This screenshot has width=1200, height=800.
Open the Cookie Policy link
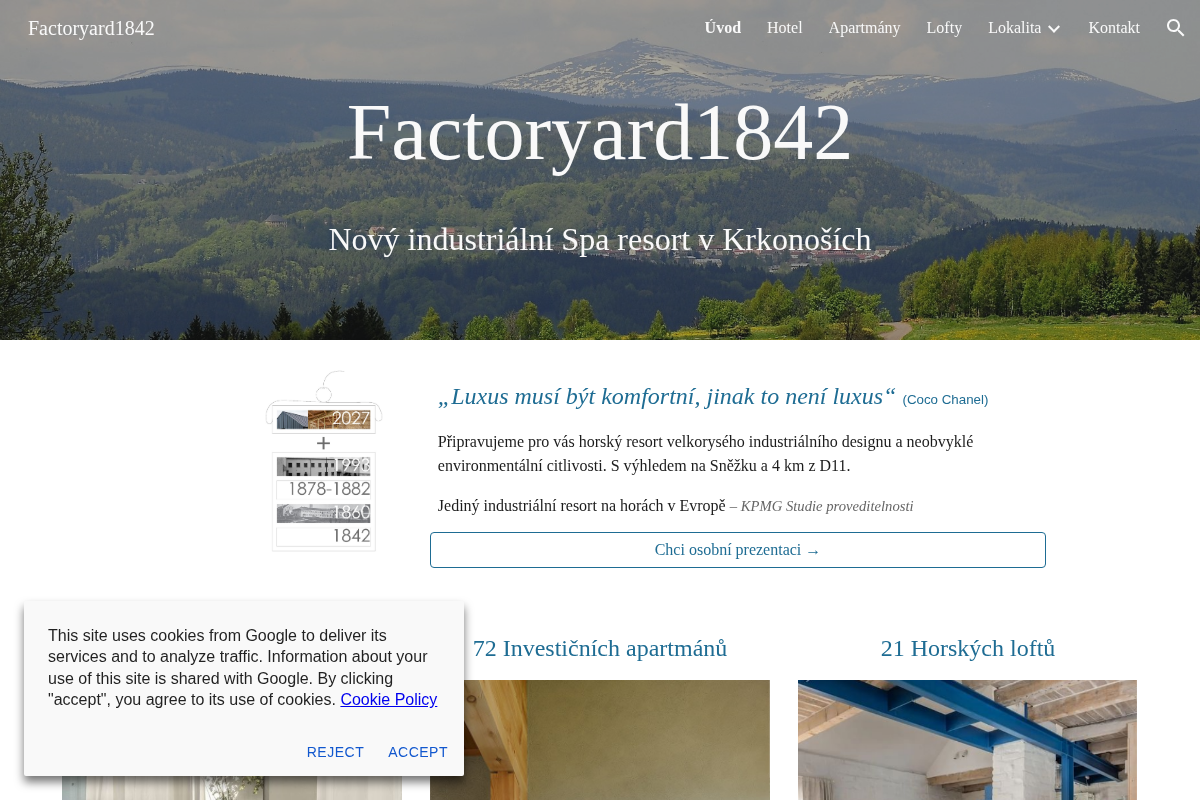389,700
